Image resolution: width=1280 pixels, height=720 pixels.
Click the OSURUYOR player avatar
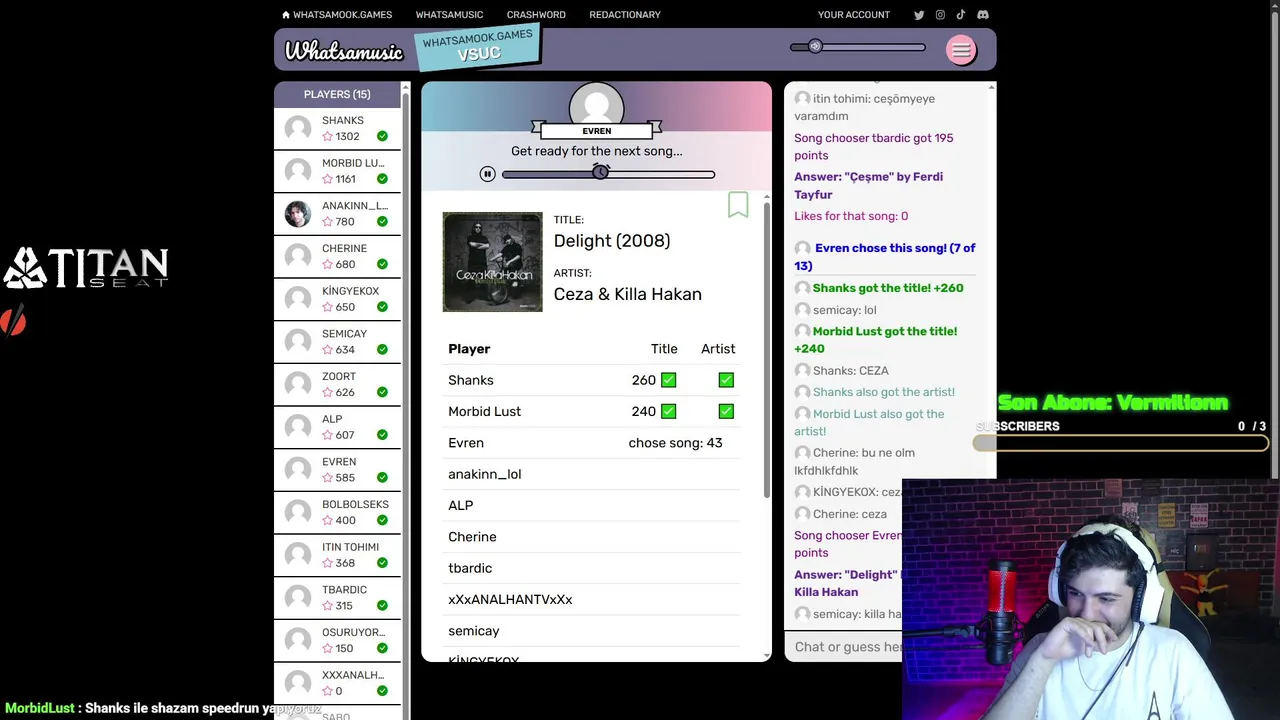pos(298,640)
